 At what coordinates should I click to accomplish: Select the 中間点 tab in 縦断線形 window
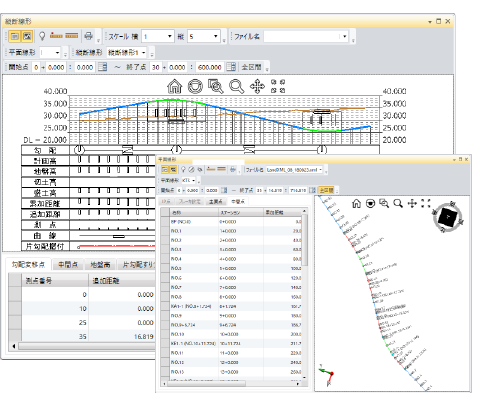click(x=68, y=265)
